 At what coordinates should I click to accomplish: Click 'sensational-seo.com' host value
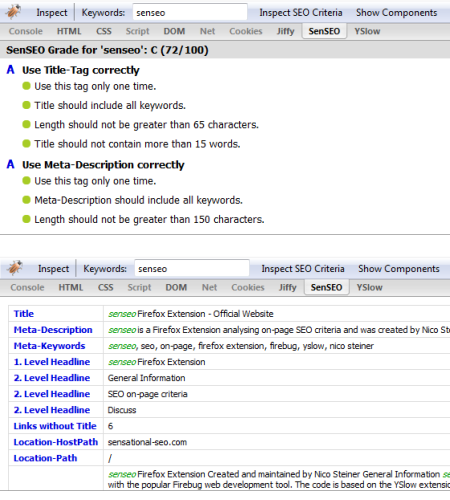tap(147, 442)
